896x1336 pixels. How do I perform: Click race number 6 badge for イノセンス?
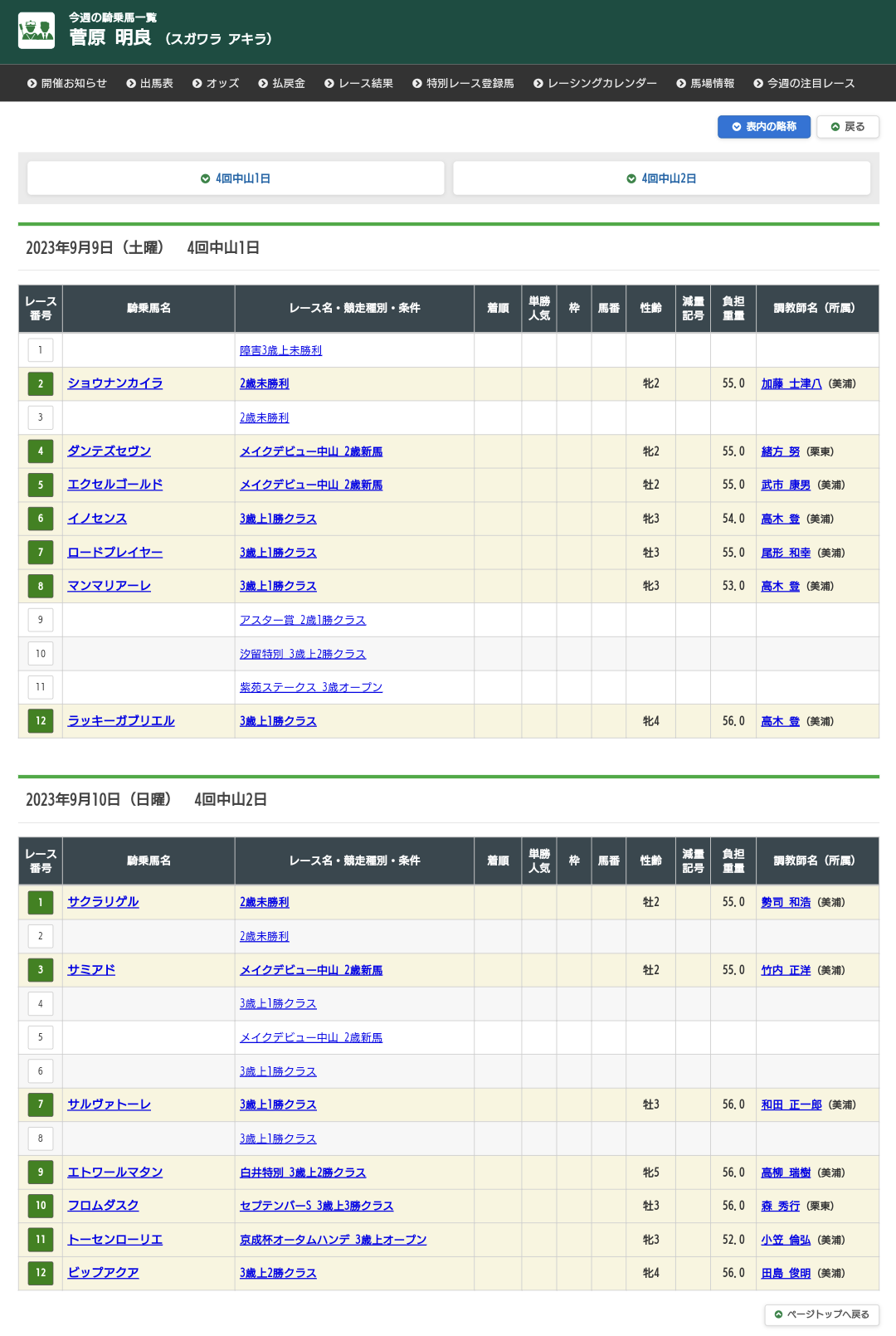click(41, 519)
